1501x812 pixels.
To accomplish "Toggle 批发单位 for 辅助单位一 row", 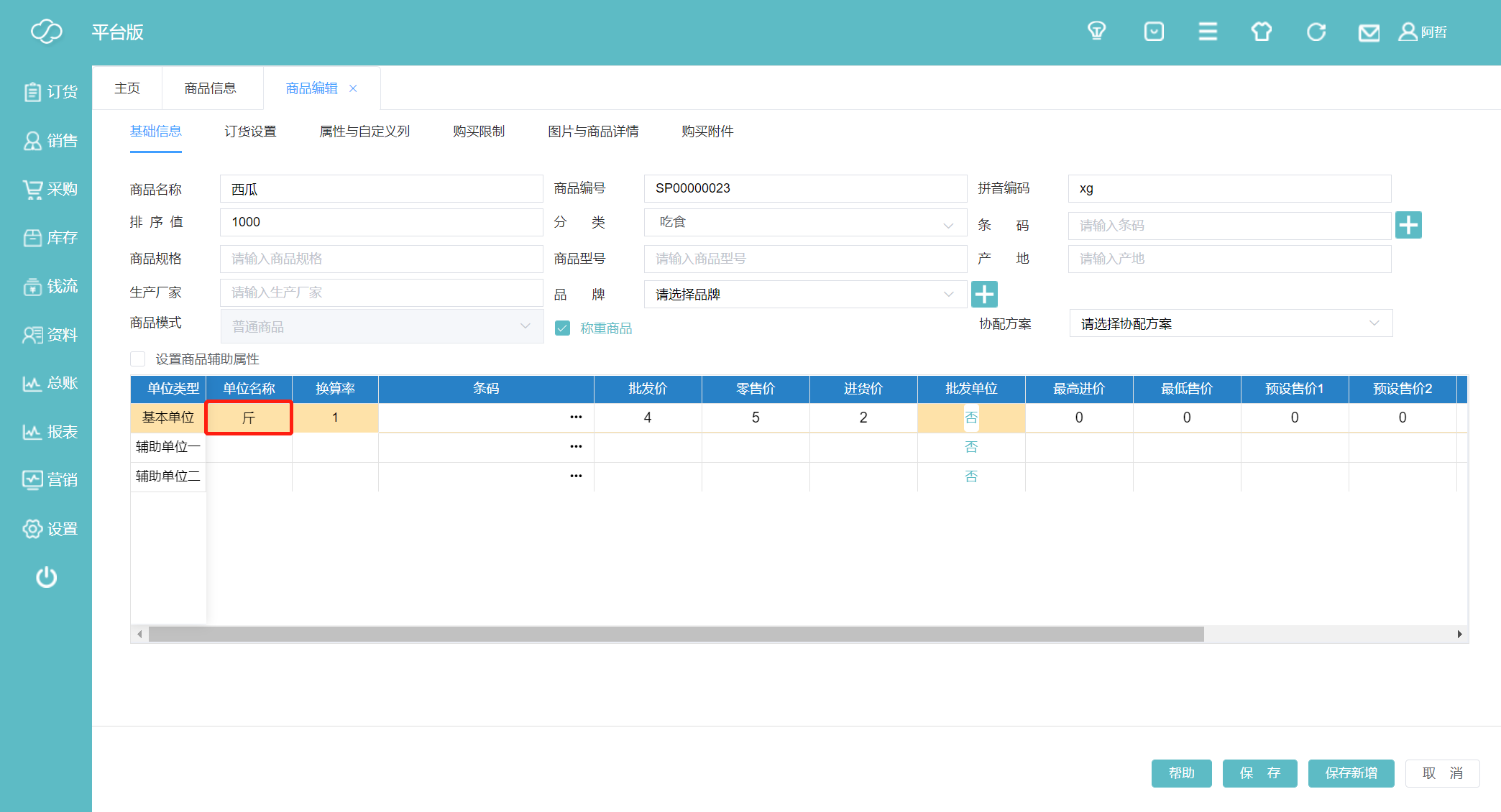I will point(970,447).
